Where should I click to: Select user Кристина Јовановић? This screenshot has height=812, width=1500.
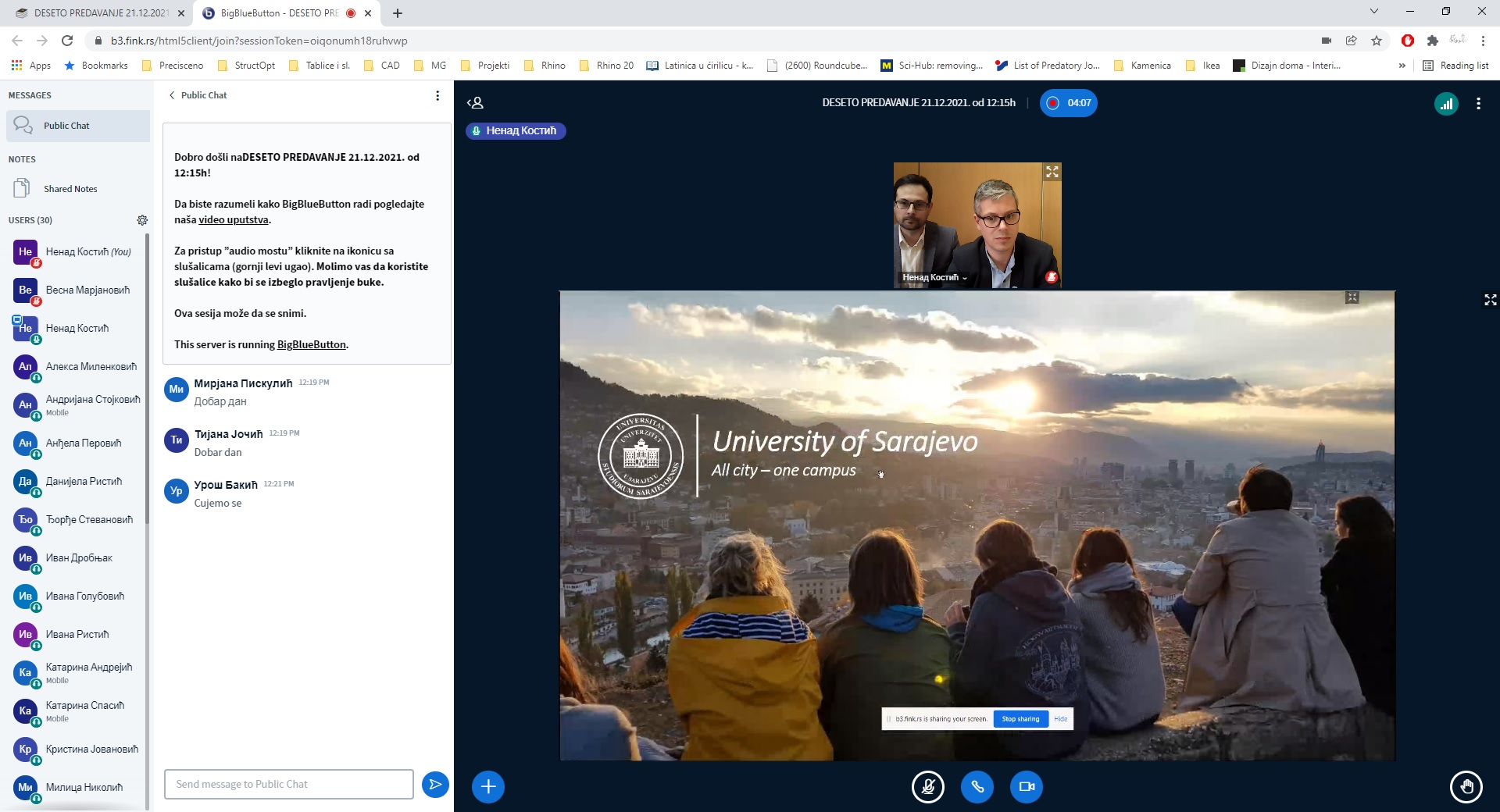click(x=77, y=749)
